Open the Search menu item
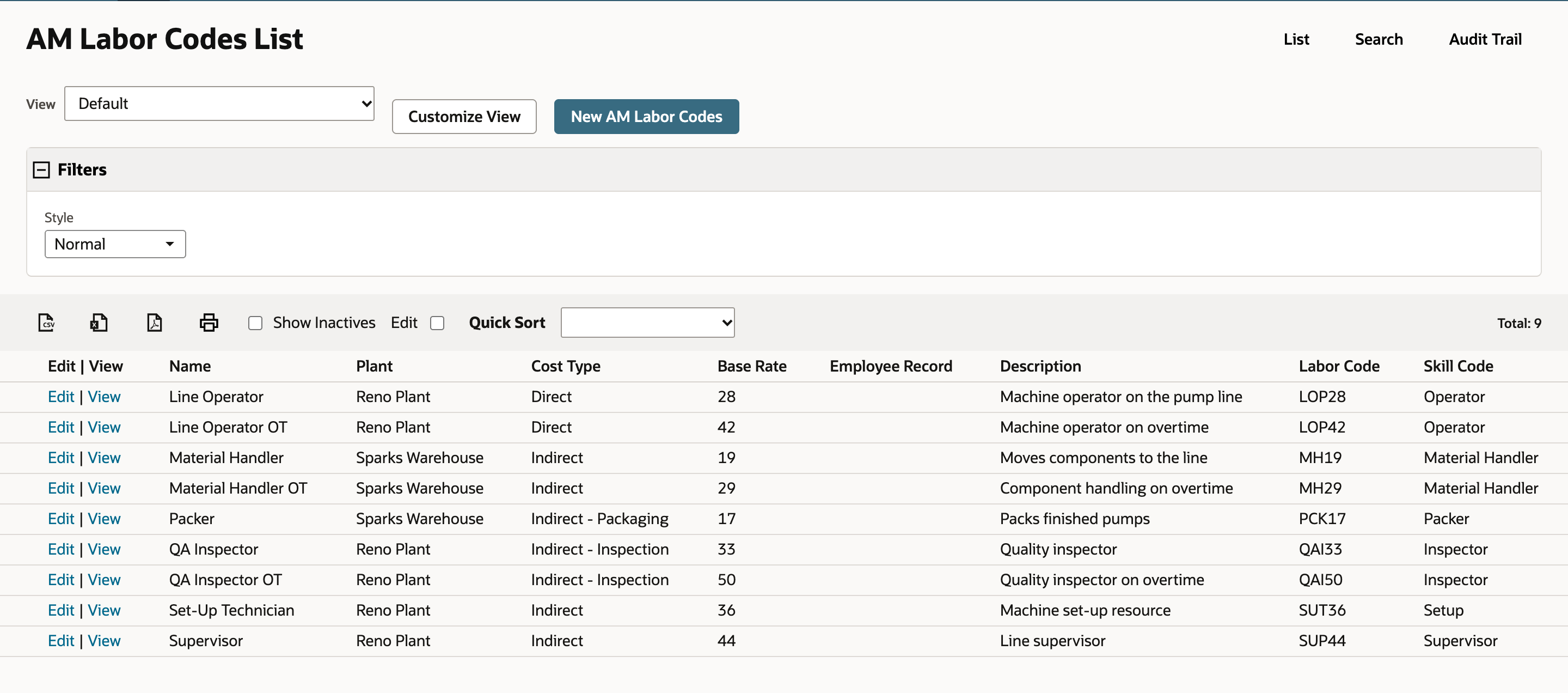Screen dimensions: 1568x693 pyautogui.click(x=1379, y=40)
